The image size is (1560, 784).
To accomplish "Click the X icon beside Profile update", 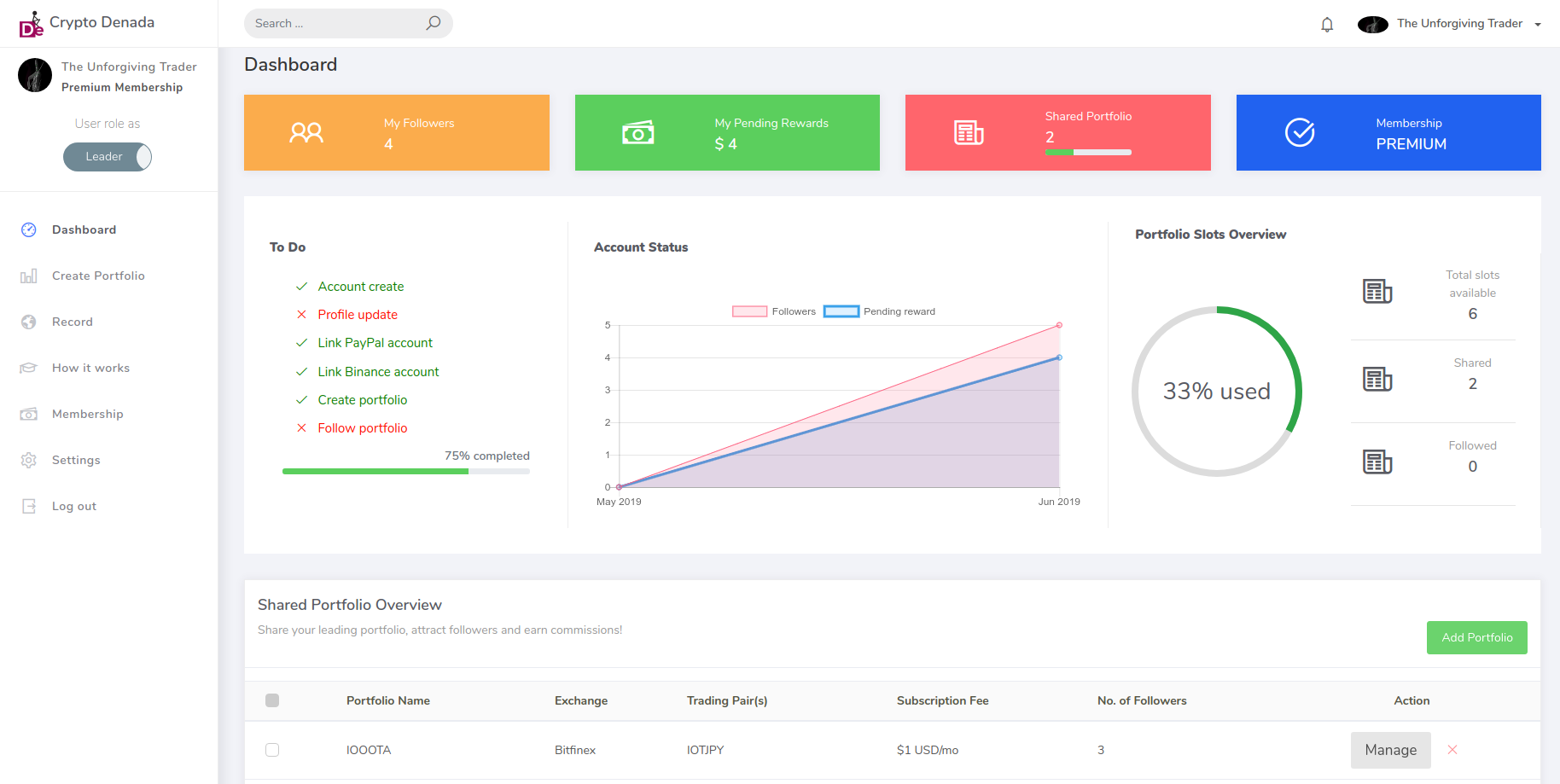I will click(301, 315).
